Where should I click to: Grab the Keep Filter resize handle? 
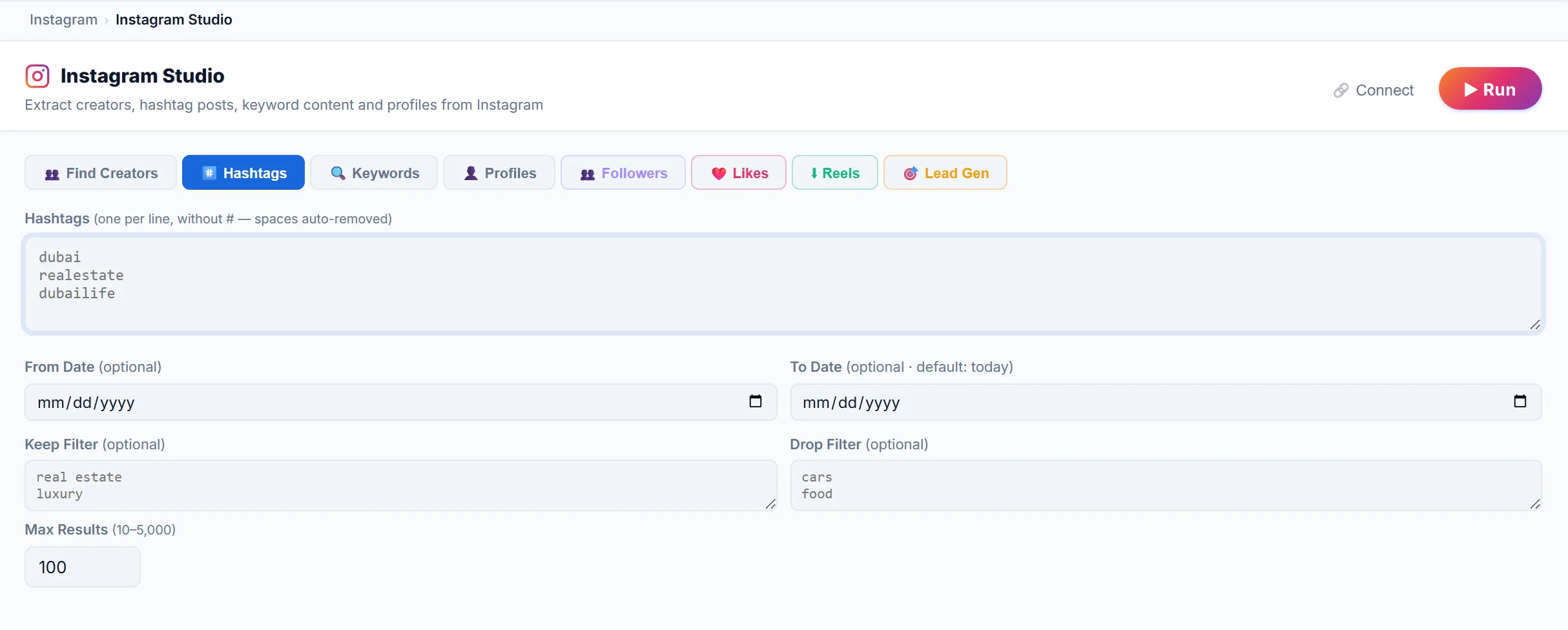pos(770,504)
